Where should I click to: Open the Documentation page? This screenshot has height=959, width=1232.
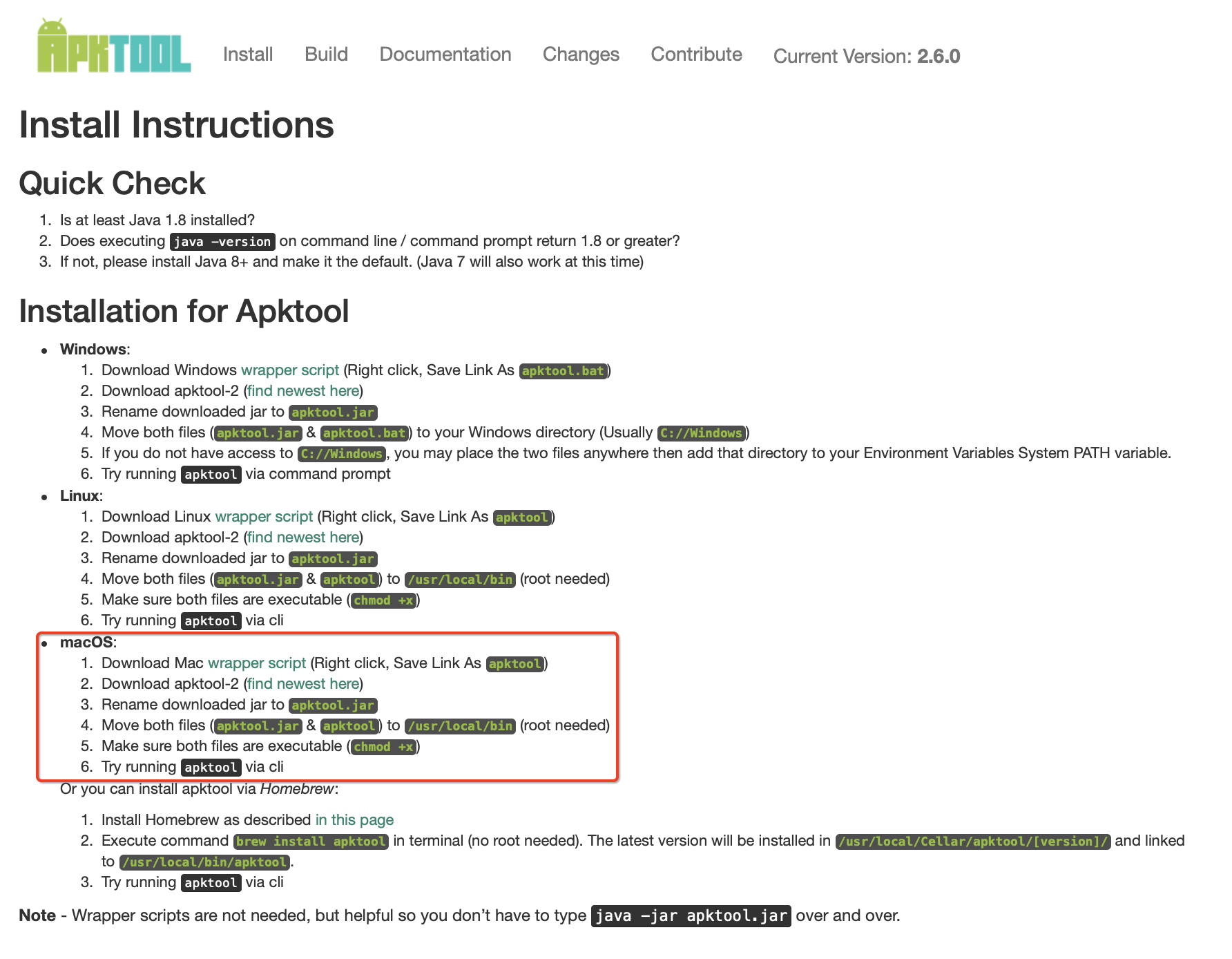[445, 55]
